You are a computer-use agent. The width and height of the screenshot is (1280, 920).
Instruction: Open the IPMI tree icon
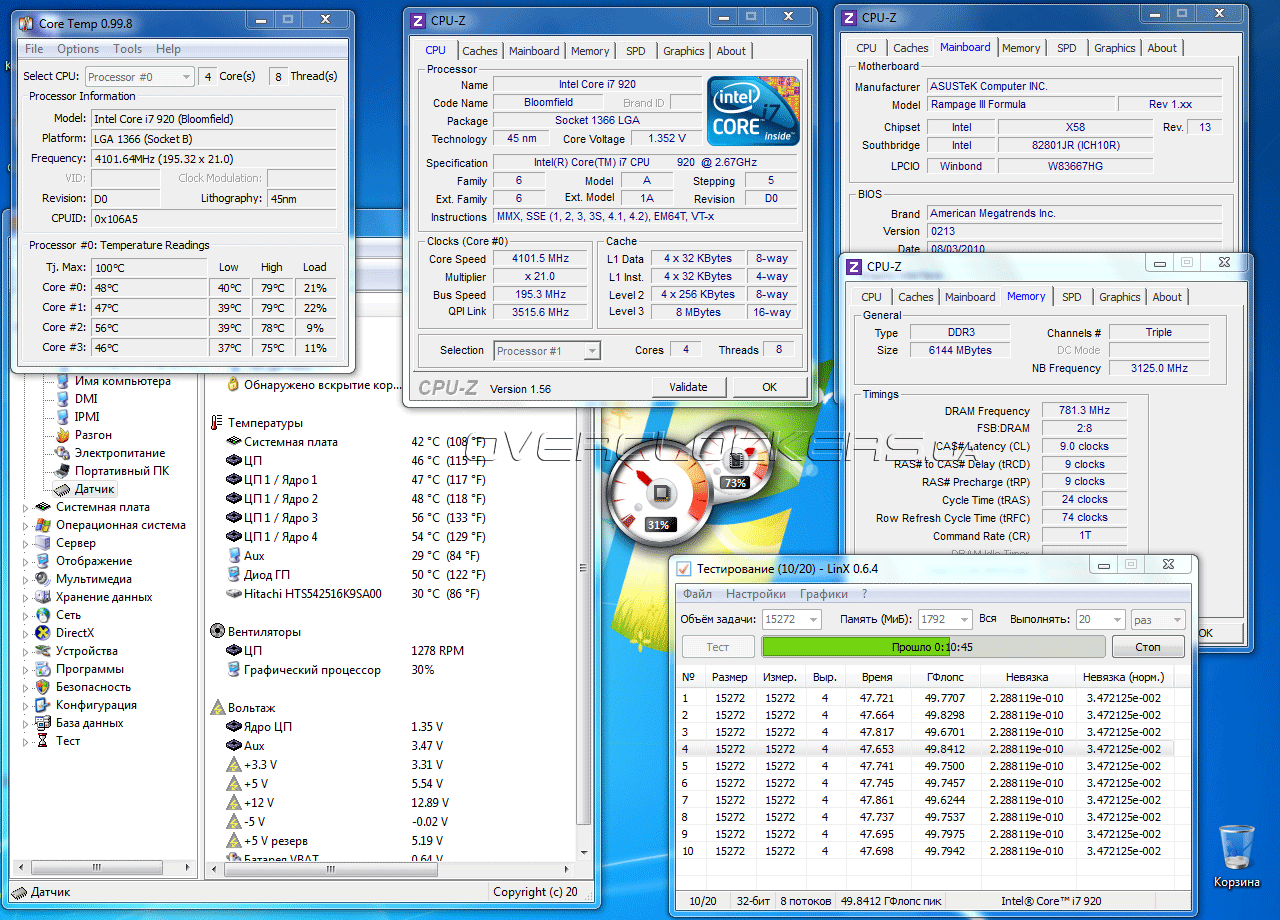click(x=62, y=417)
